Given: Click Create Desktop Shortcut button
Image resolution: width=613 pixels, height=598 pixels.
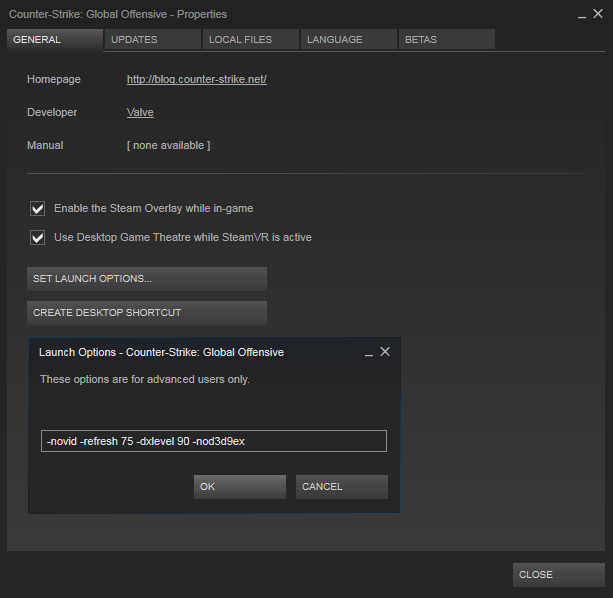Looking at the screenshot, I should coord(147,313).
